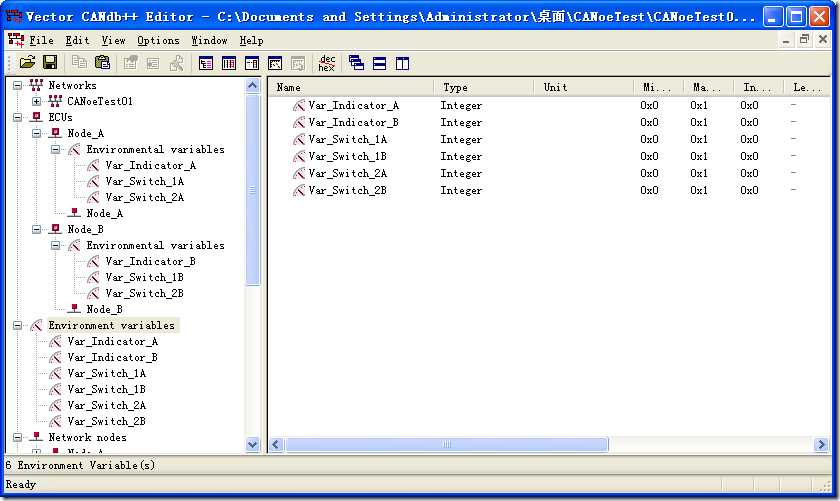Select Var_Switch_2A under Node_A in tree
840x501 pixels.
145,197
